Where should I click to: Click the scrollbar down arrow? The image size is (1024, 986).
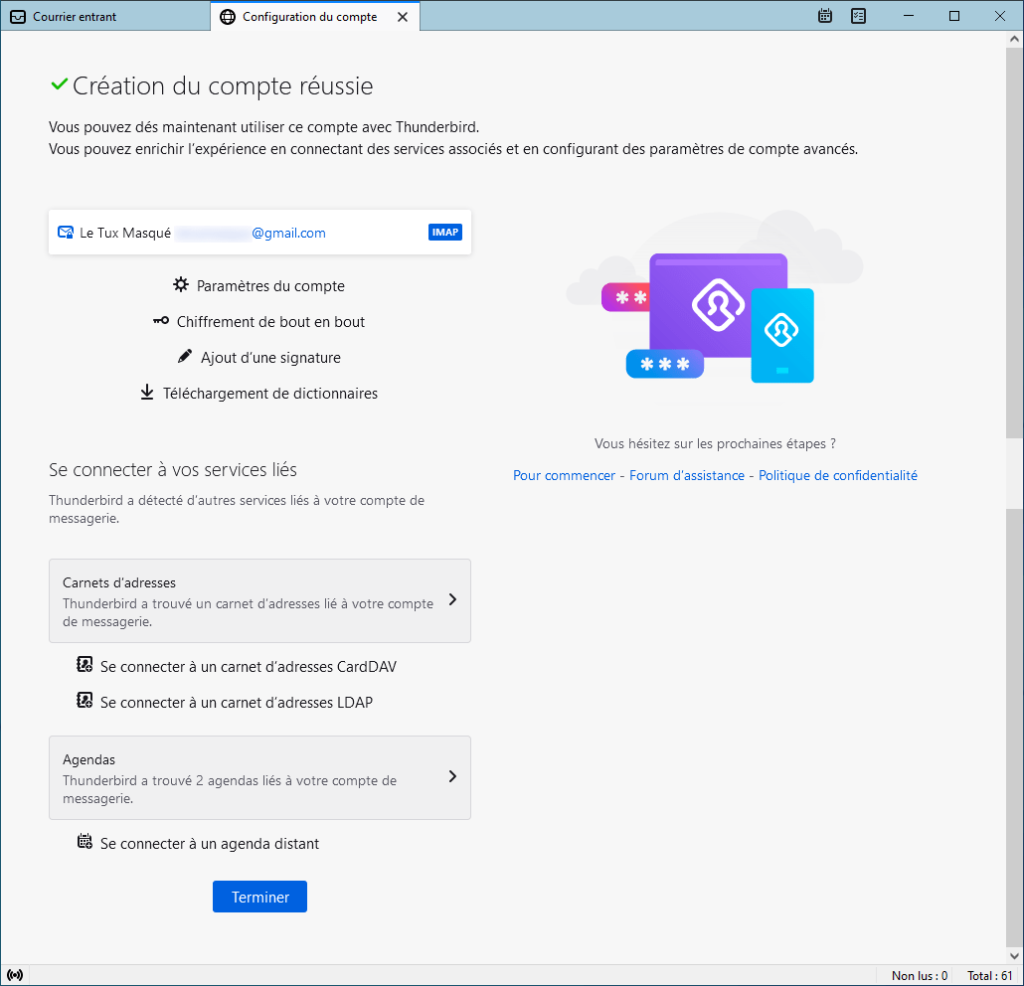click(1014, 956)
